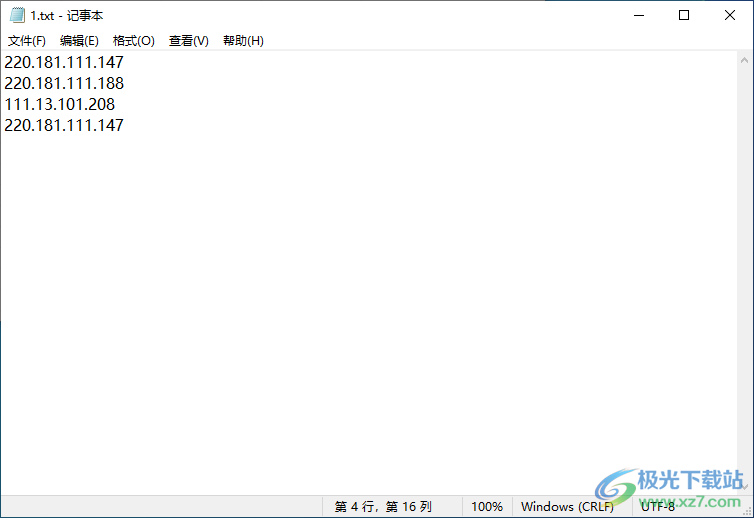Maximize the Notepad window
The image size is (754, 518).
(x=684, y=15)
